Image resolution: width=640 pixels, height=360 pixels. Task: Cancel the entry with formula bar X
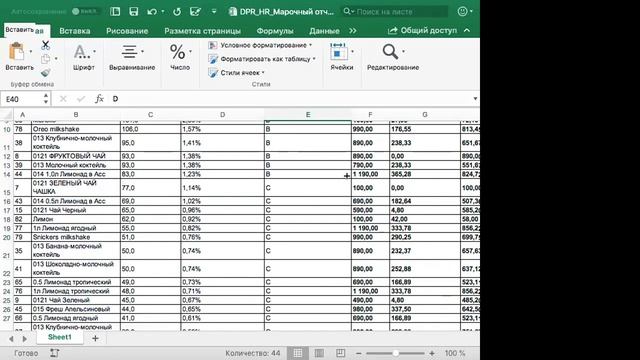63,99
